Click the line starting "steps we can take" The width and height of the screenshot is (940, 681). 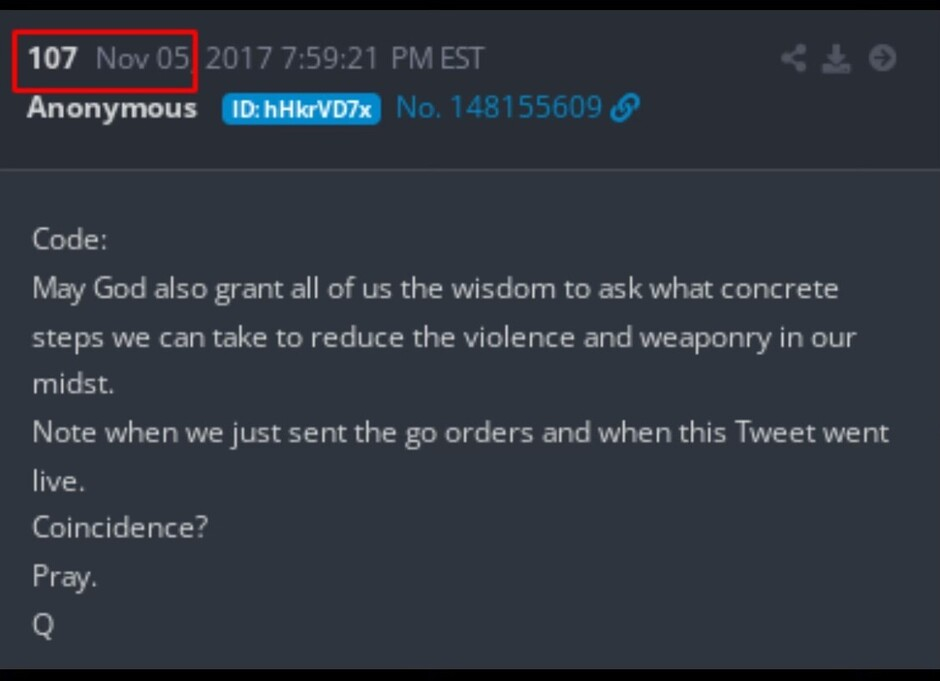click(x=444, y=338)
